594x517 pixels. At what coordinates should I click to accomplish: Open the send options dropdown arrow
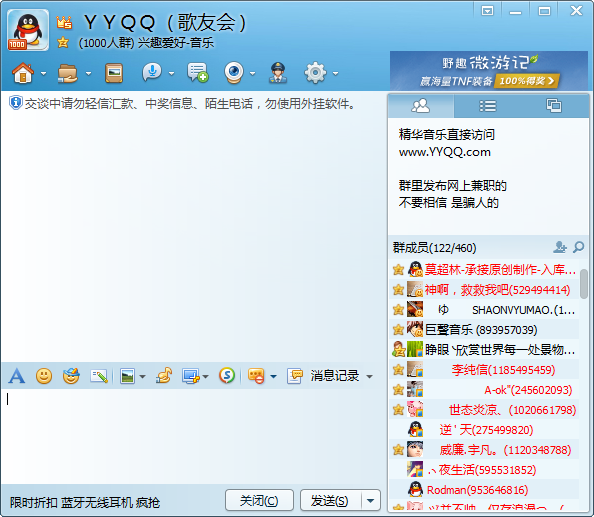pos(371,501)
